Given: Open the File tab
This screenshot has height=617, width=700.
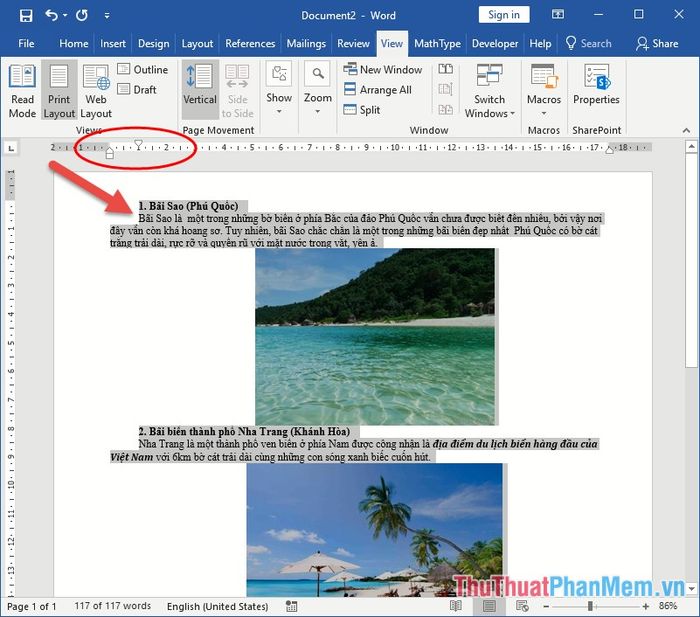Looking at the screenshot, I should pyautogui.click(x=26, y=43).
